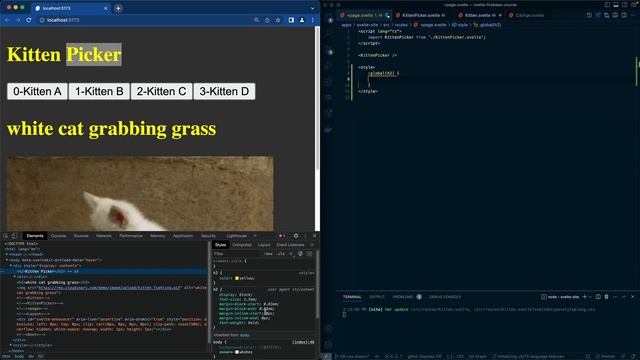Select the Terminal panel tab

coord(352,297)
